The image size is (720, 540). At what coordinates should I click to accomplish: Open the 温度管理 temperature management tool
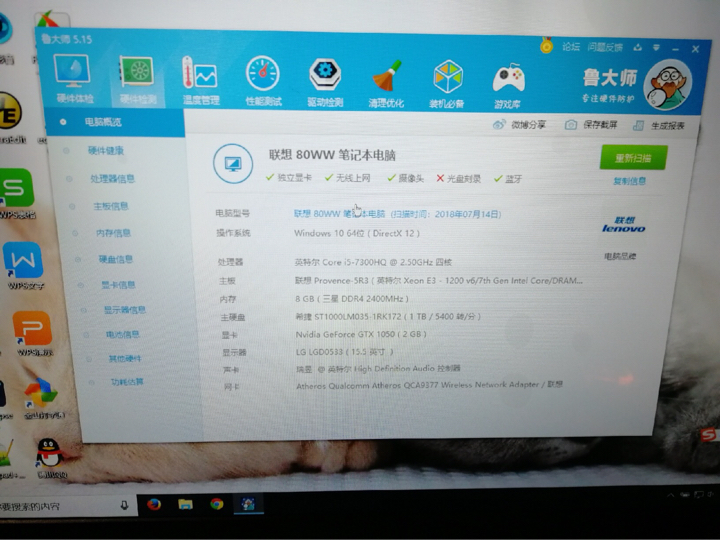[x=200, y=80]
